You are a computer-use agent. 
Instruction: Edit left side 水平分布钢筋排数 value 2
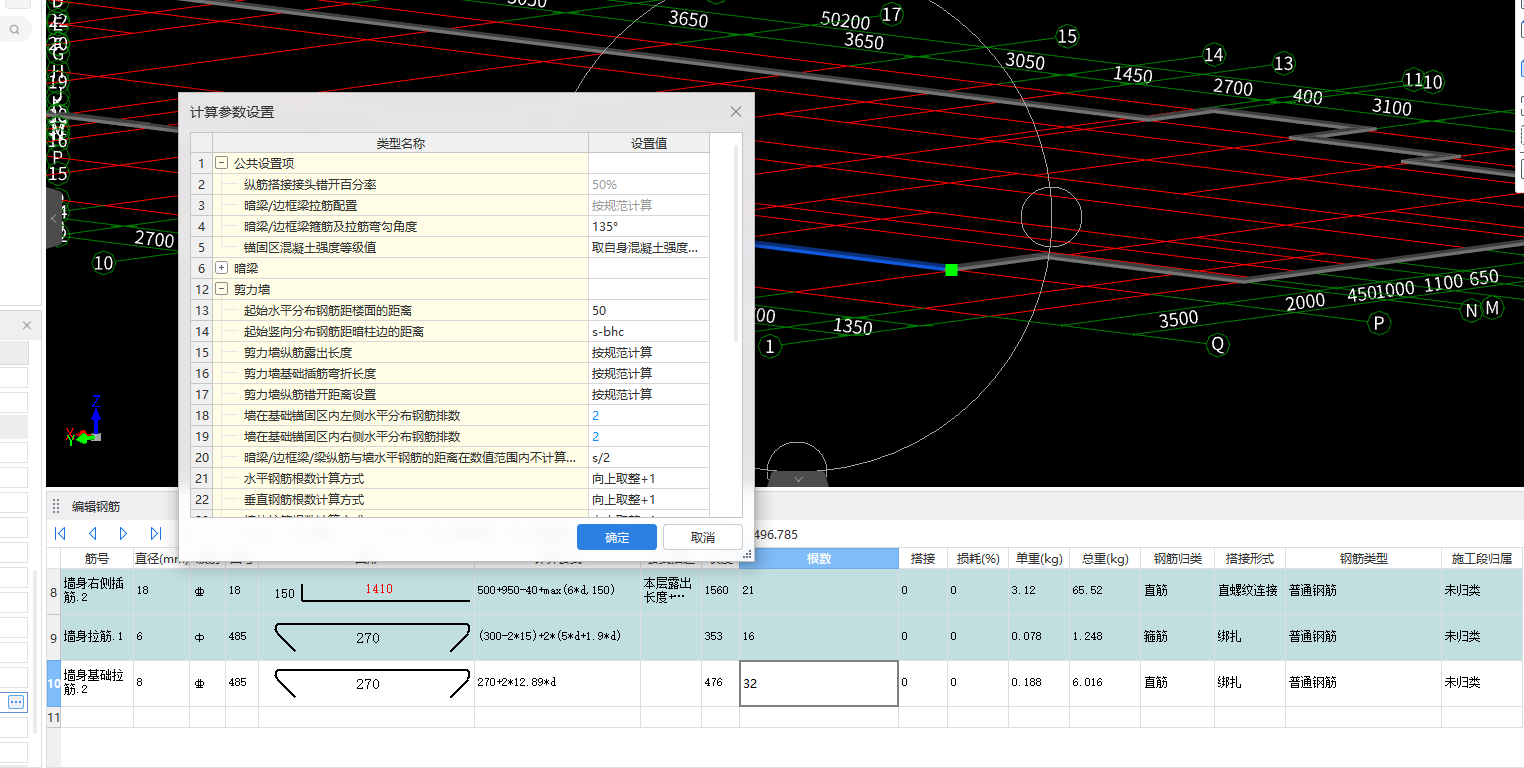point(649,415)
